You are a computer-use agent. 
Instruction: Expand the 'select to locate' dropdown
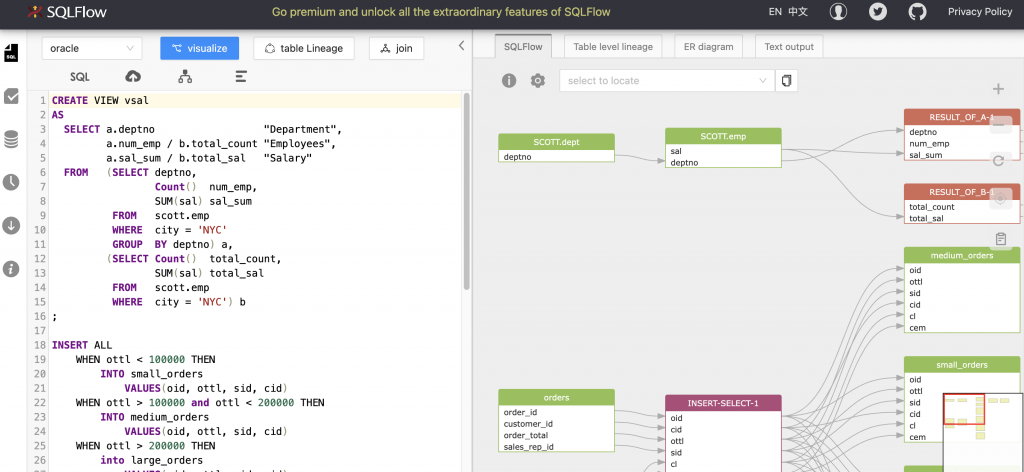(666, 81)
